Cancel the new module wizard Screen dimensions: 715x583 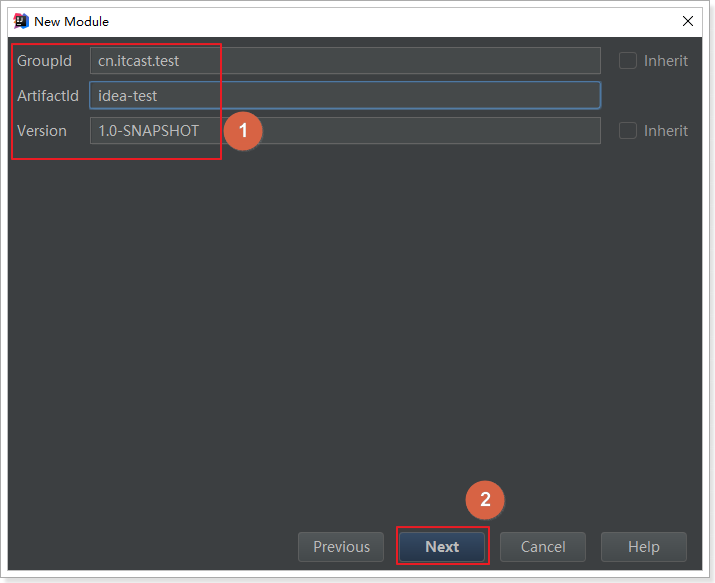coord(543,547)
